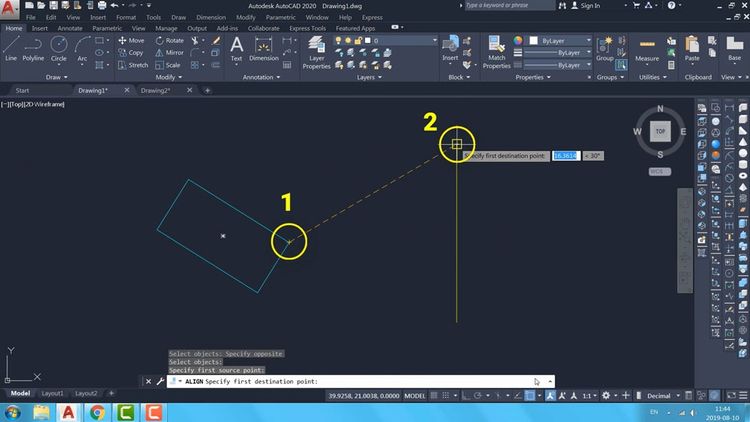The image size is (750, 422).
Task: Click the Rotate tool in Modify panel
Action: (x=168, y=40)
